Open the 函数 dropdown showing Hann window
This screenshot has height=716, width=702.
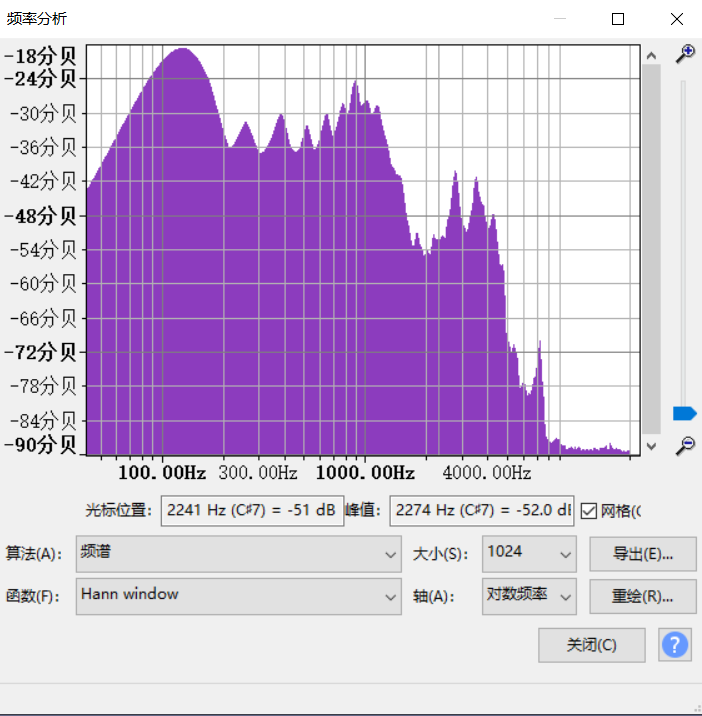tap(238, 596)
